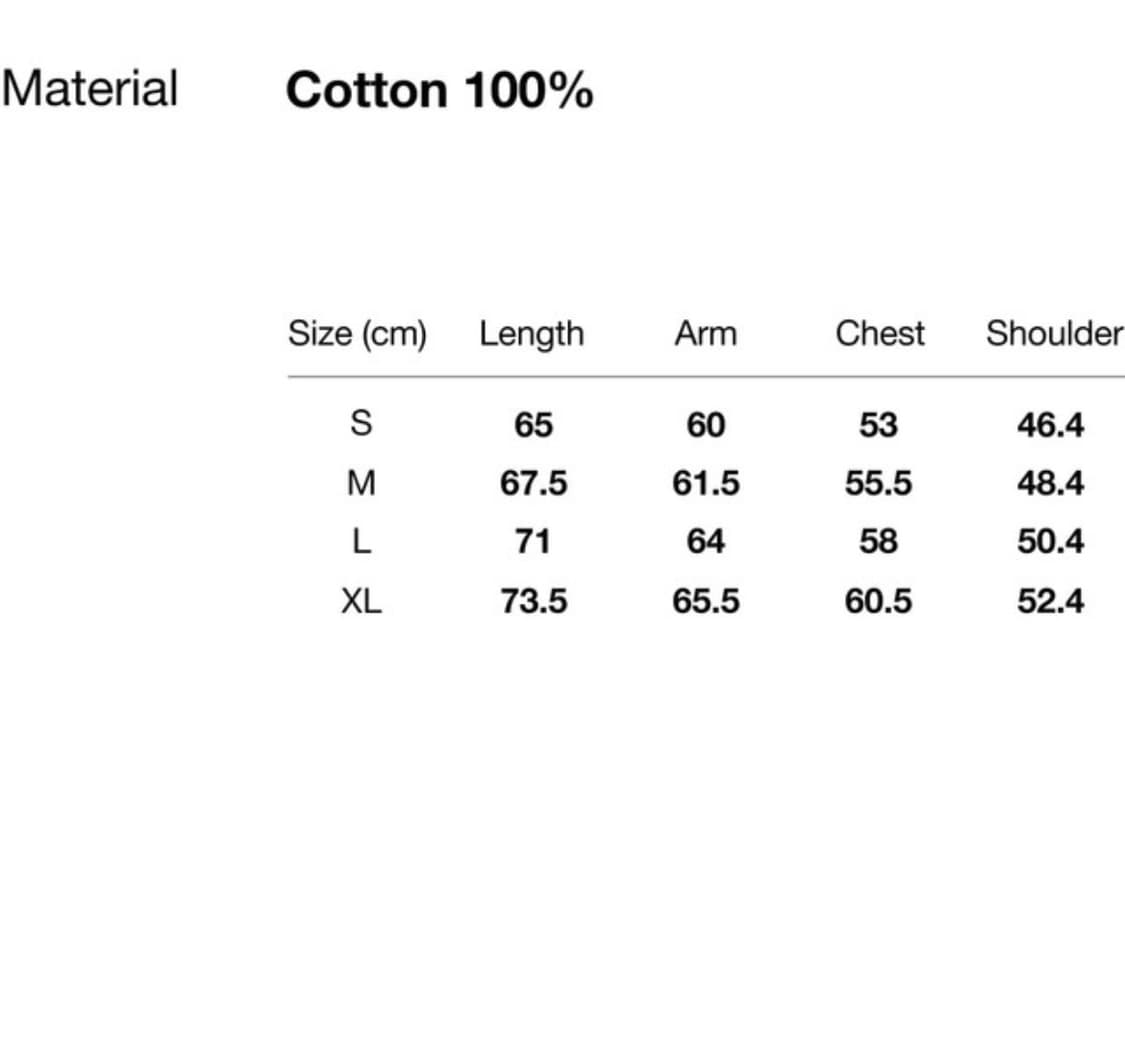
Task: Click the 73.5 length value for XL
Action: tap(533, 602)
